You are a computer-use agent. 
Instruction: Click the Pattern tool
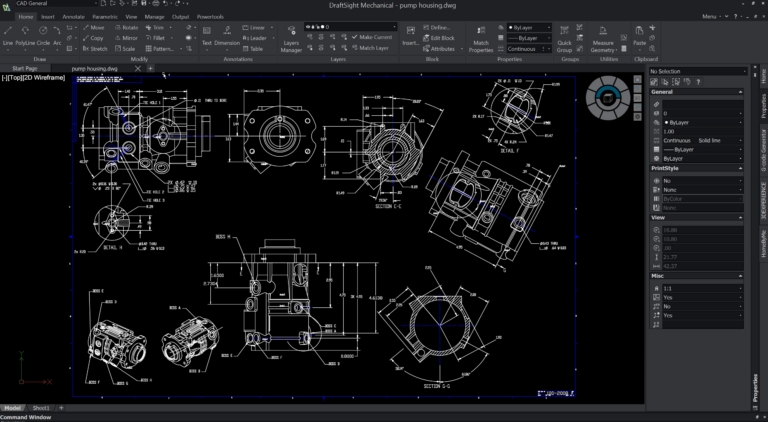point(160,49)
